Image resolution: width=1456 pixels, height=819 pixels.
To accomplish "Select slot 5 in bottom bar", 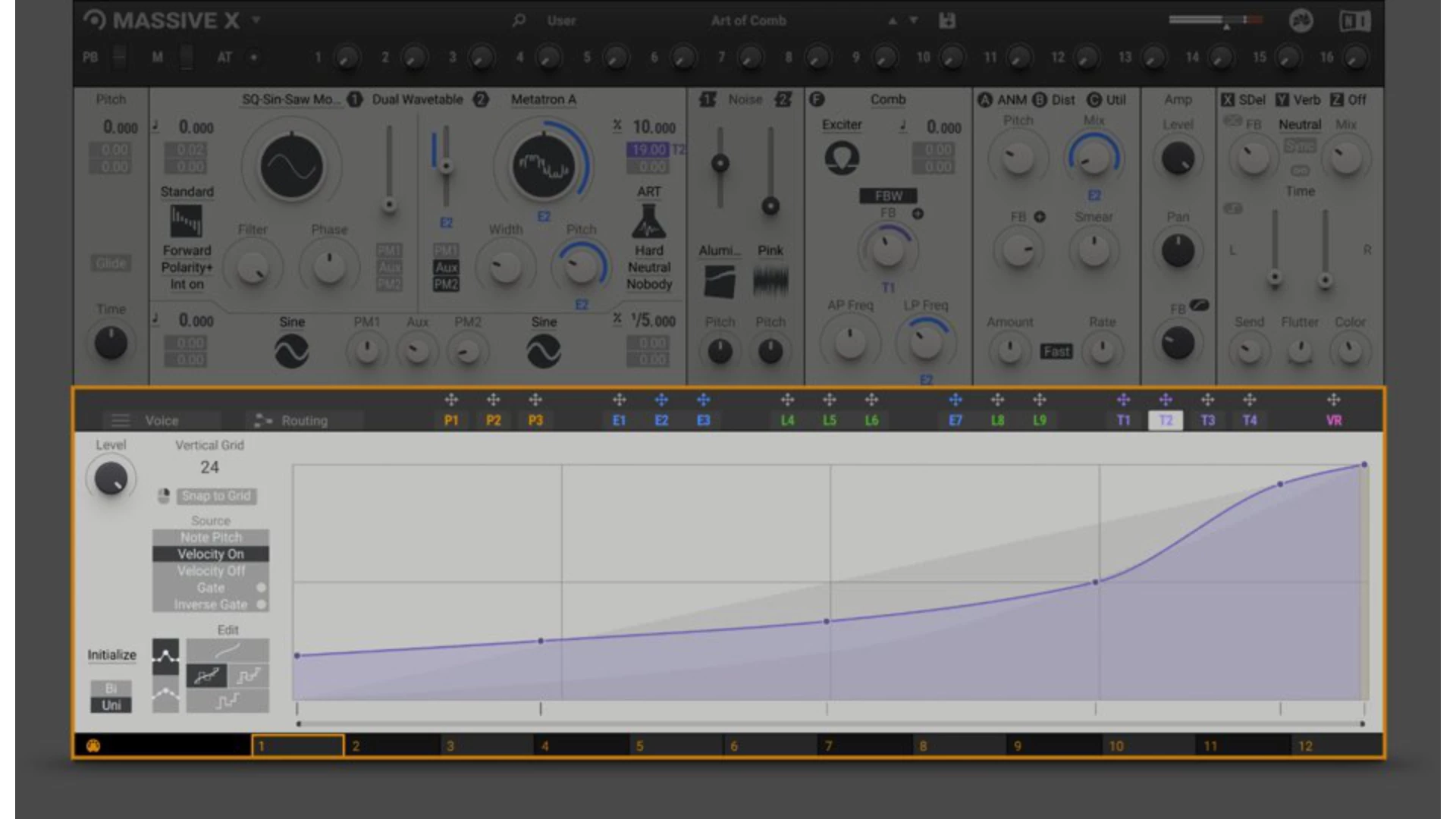I will click(x=676, y=746).
